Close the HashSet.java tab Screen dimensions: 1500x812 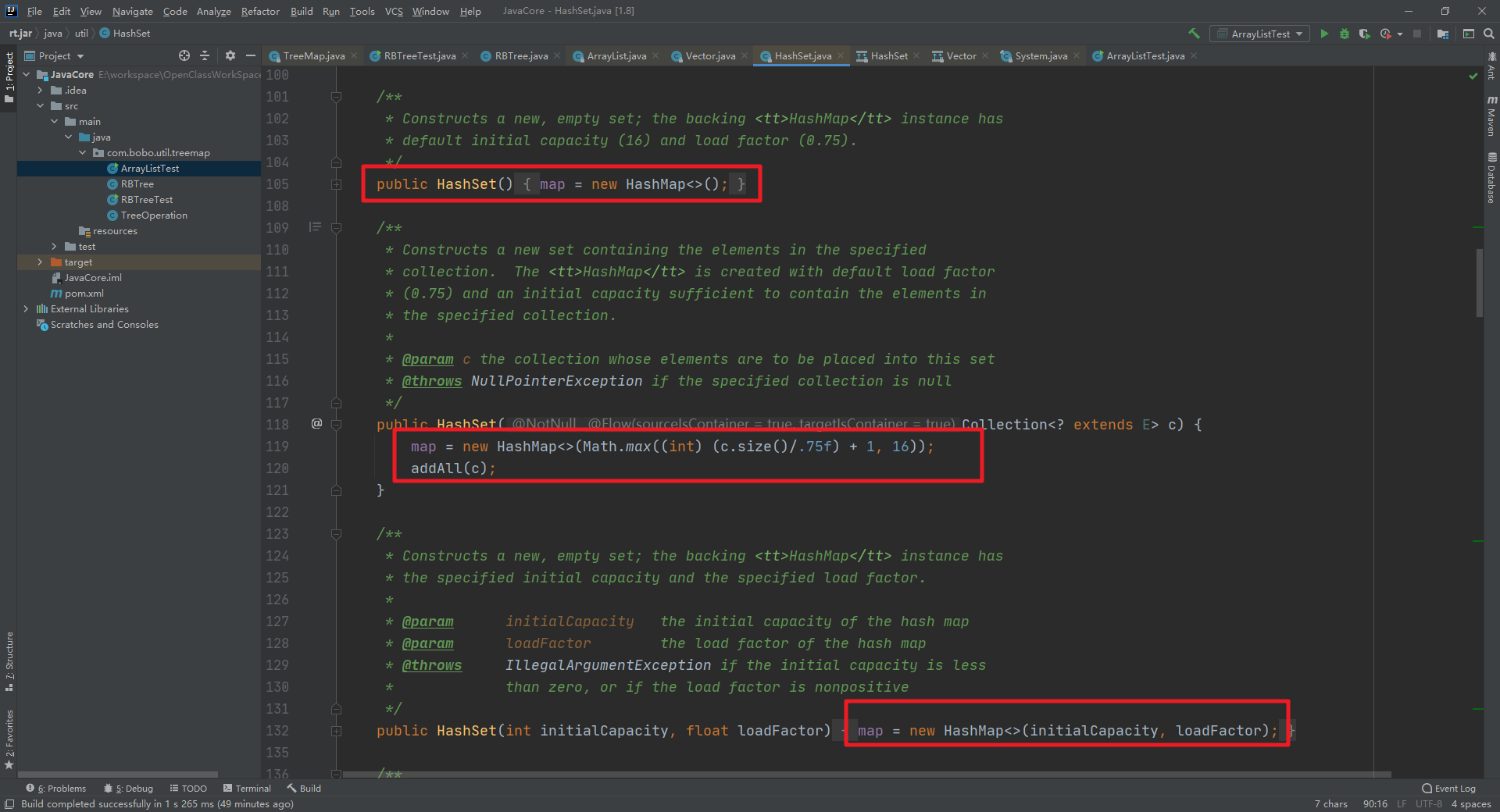pyautogui.click(x=841, y=55)
